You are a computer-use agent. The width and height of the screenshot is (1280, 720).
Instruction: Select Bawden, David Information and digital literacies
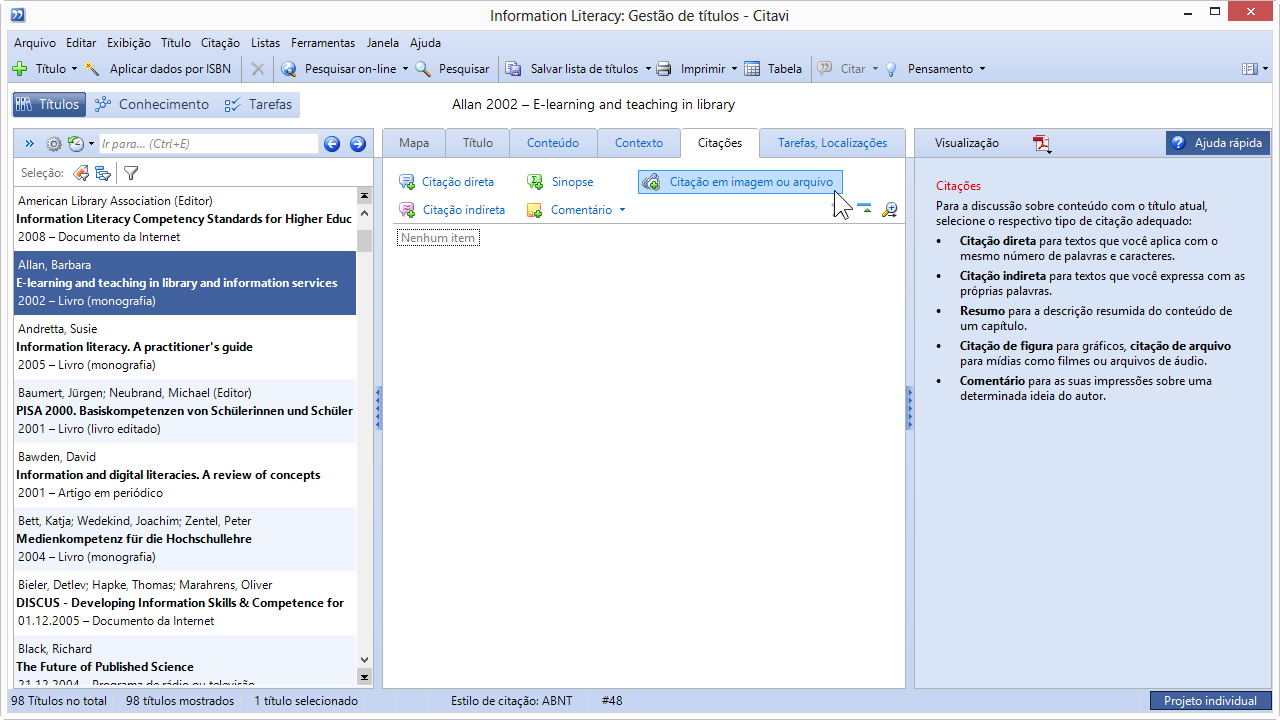185,475
